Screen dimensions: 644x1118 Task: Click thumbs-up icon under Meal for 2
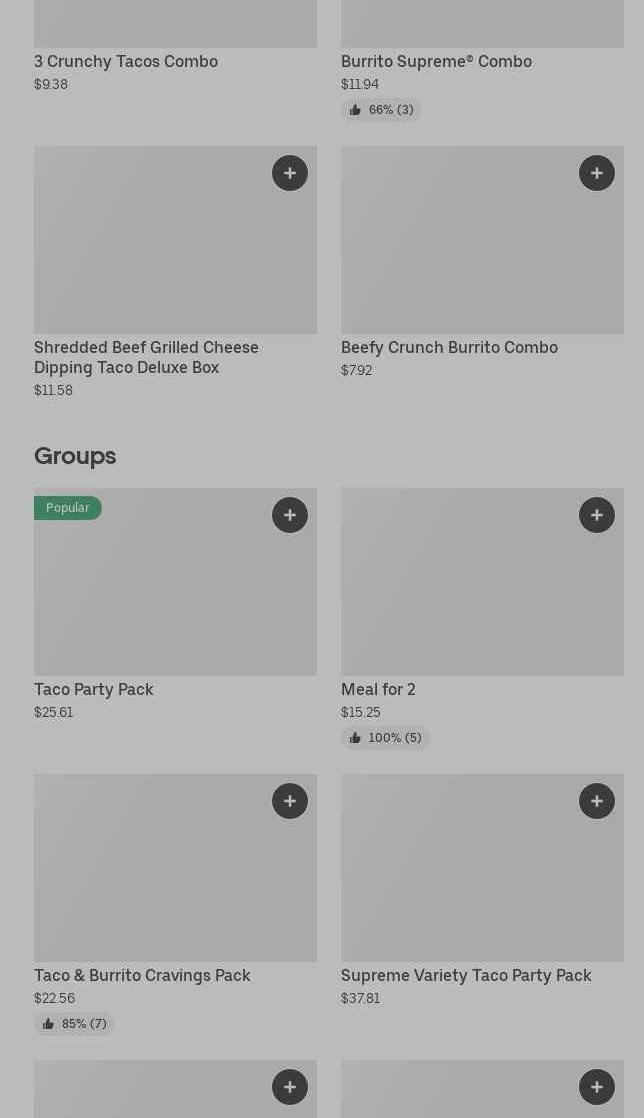tap(355, 738)
